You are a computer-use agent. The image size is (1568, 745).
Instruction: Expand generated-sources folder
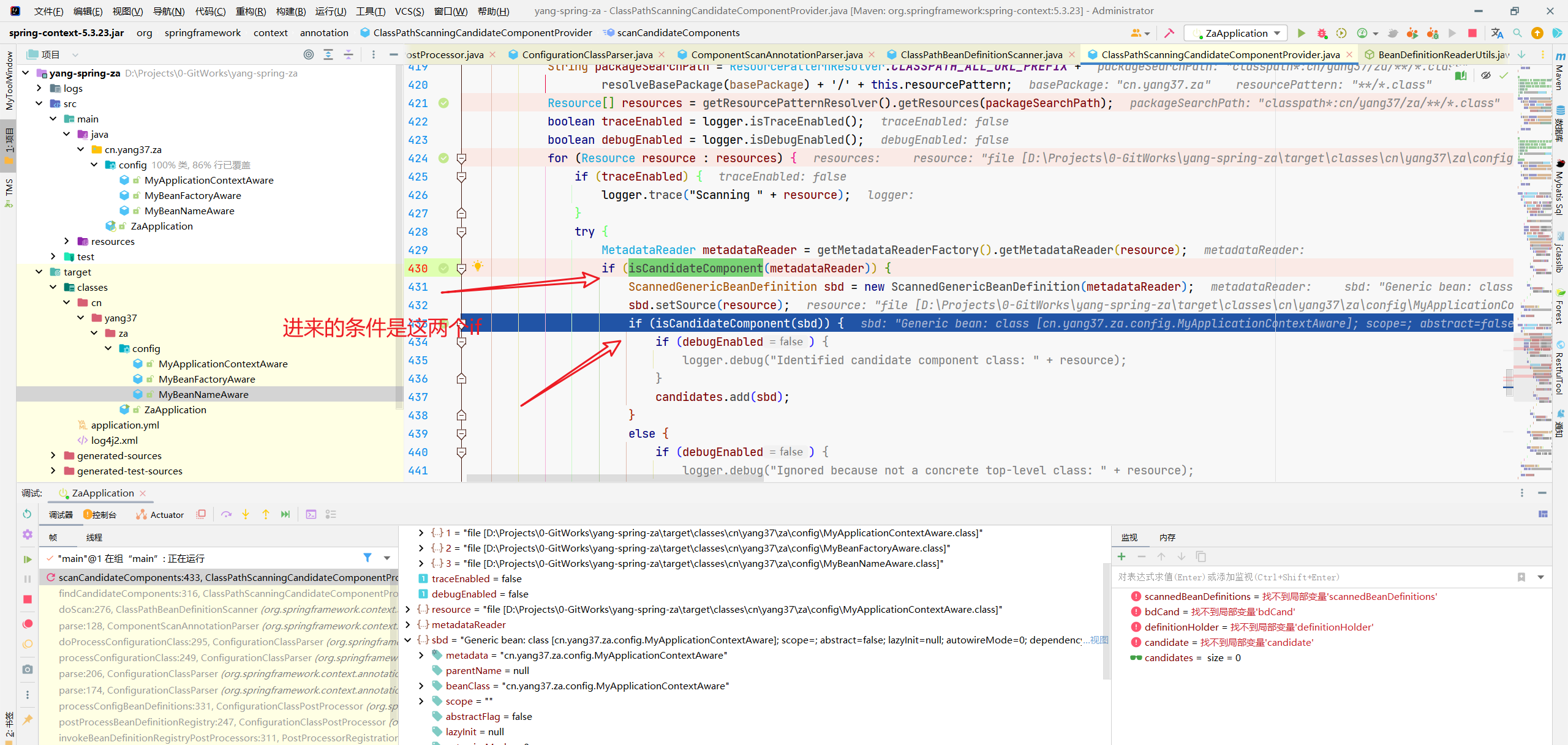[x=53, y=455]
